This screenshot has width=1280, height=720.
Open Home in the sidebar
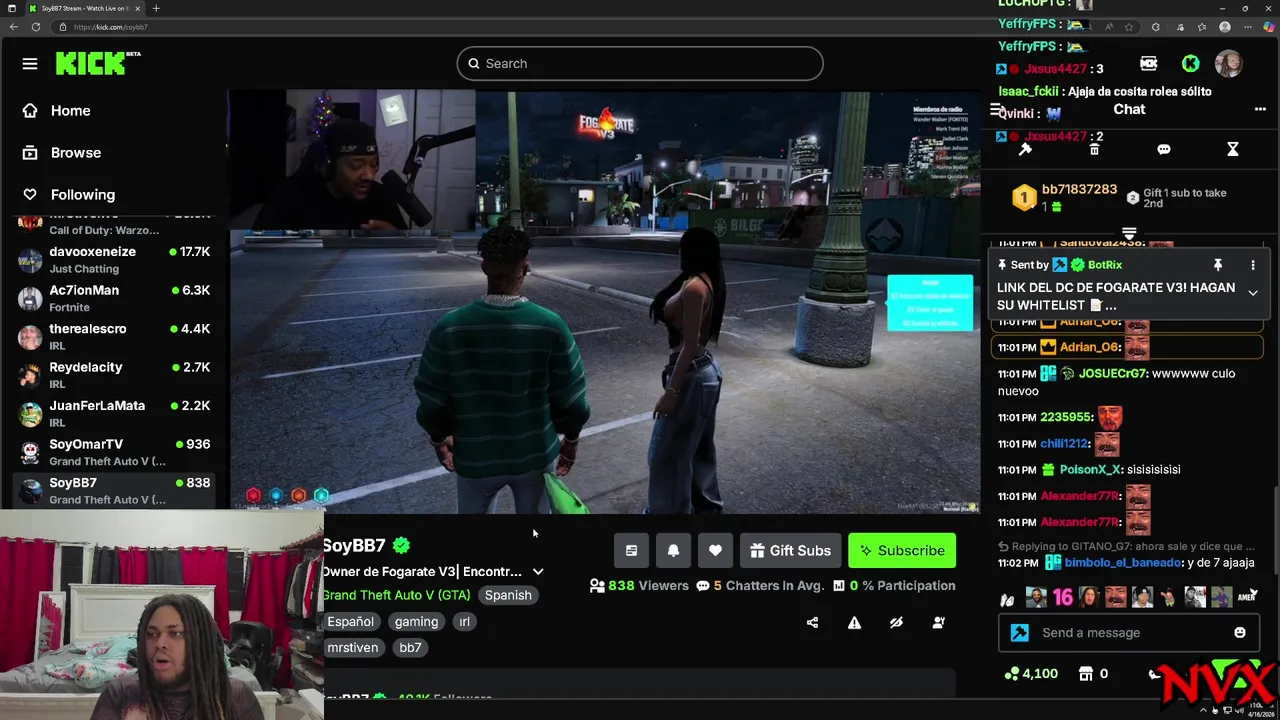pyautogui.click(x=58, y=110)
